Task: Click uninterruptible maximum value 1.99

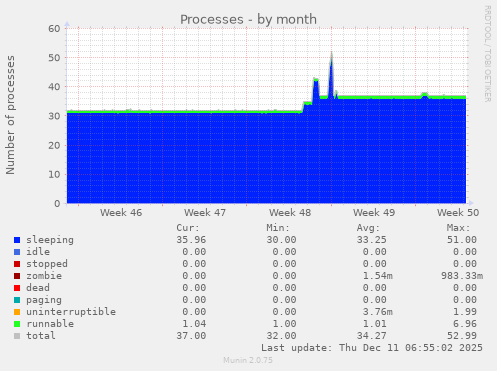Action: [465, 312]
